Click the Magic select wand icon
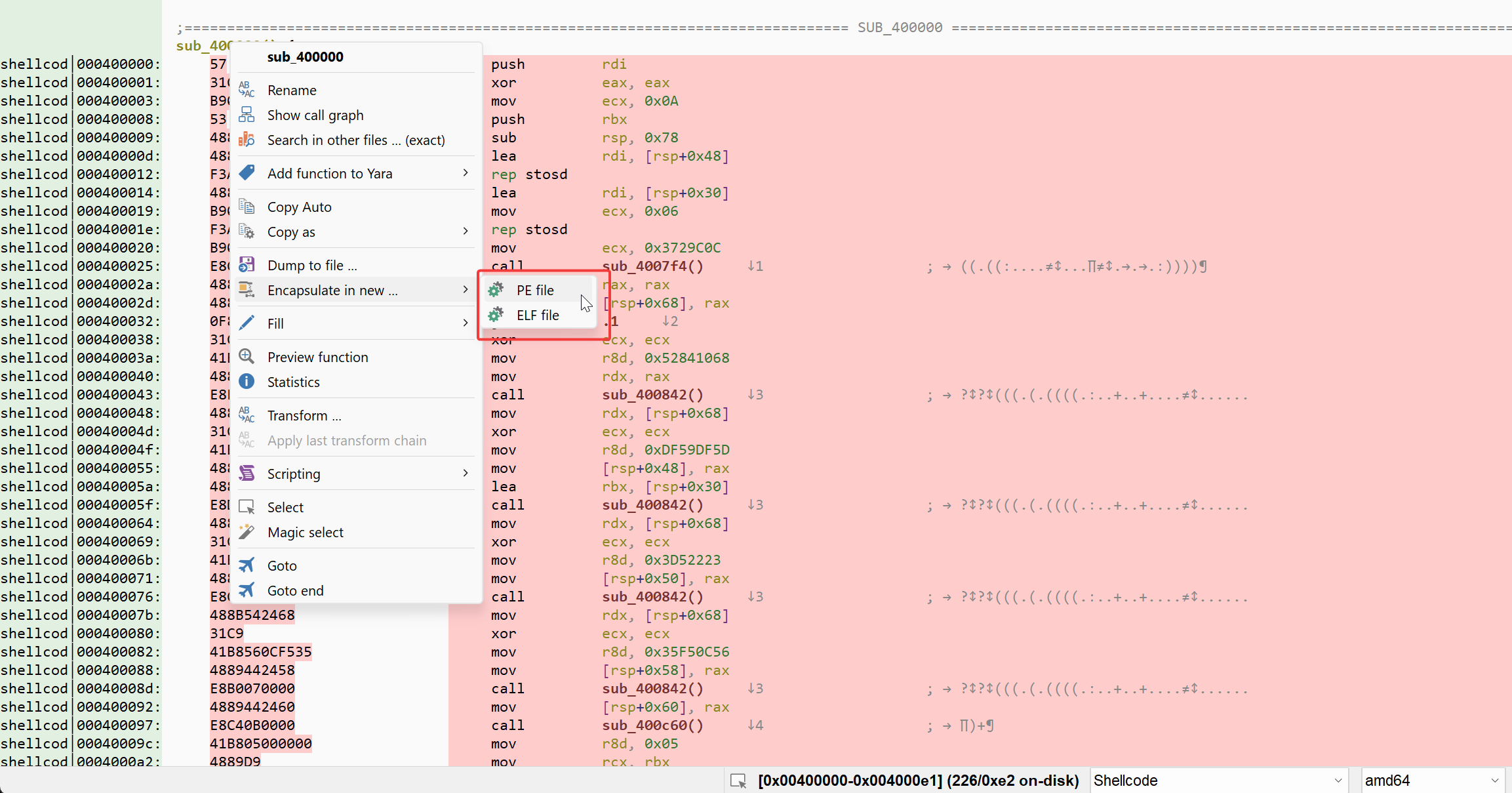This screenshot has height=793, width=1512. [247, 532]
